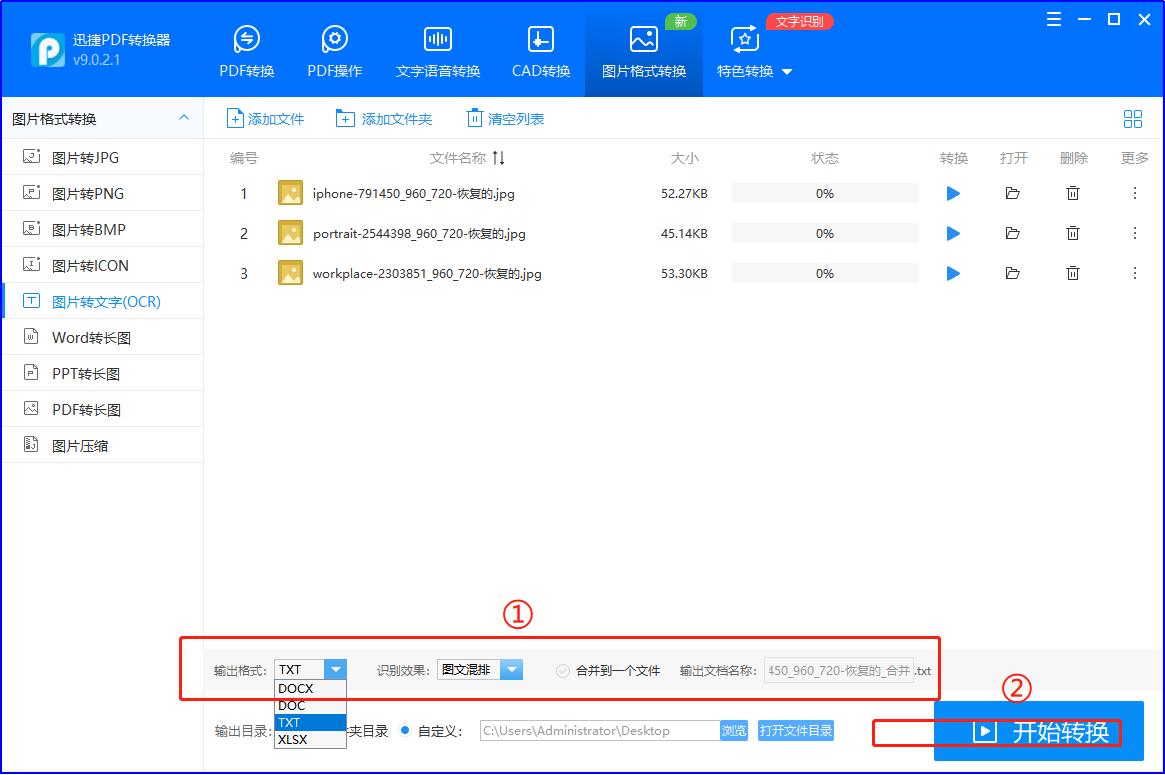
Task: Switch to grid view via top-right icon
Action: [1133, 118]
